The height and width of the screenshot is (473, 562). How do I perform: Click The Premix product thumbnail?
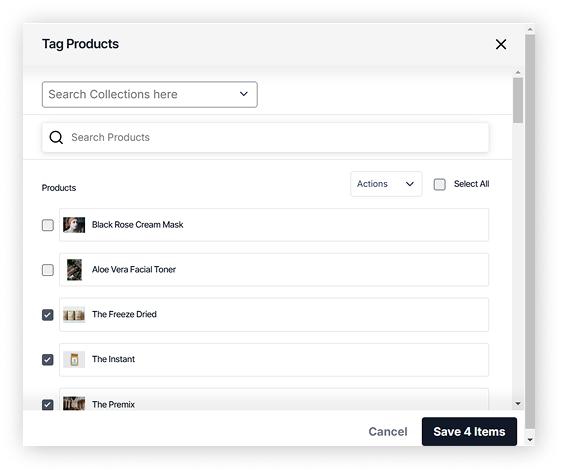click(x=74, y=403)
